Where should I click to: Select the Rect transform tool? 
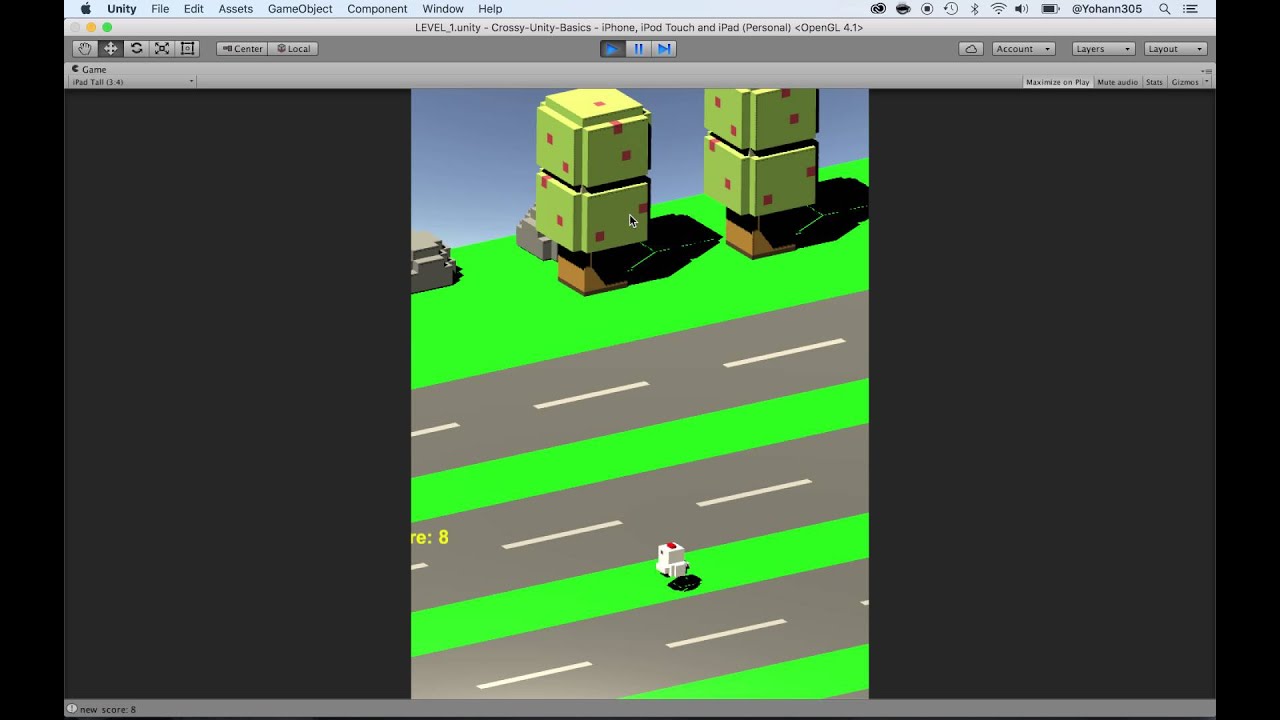pyautogui.click(x=187, y=48)
